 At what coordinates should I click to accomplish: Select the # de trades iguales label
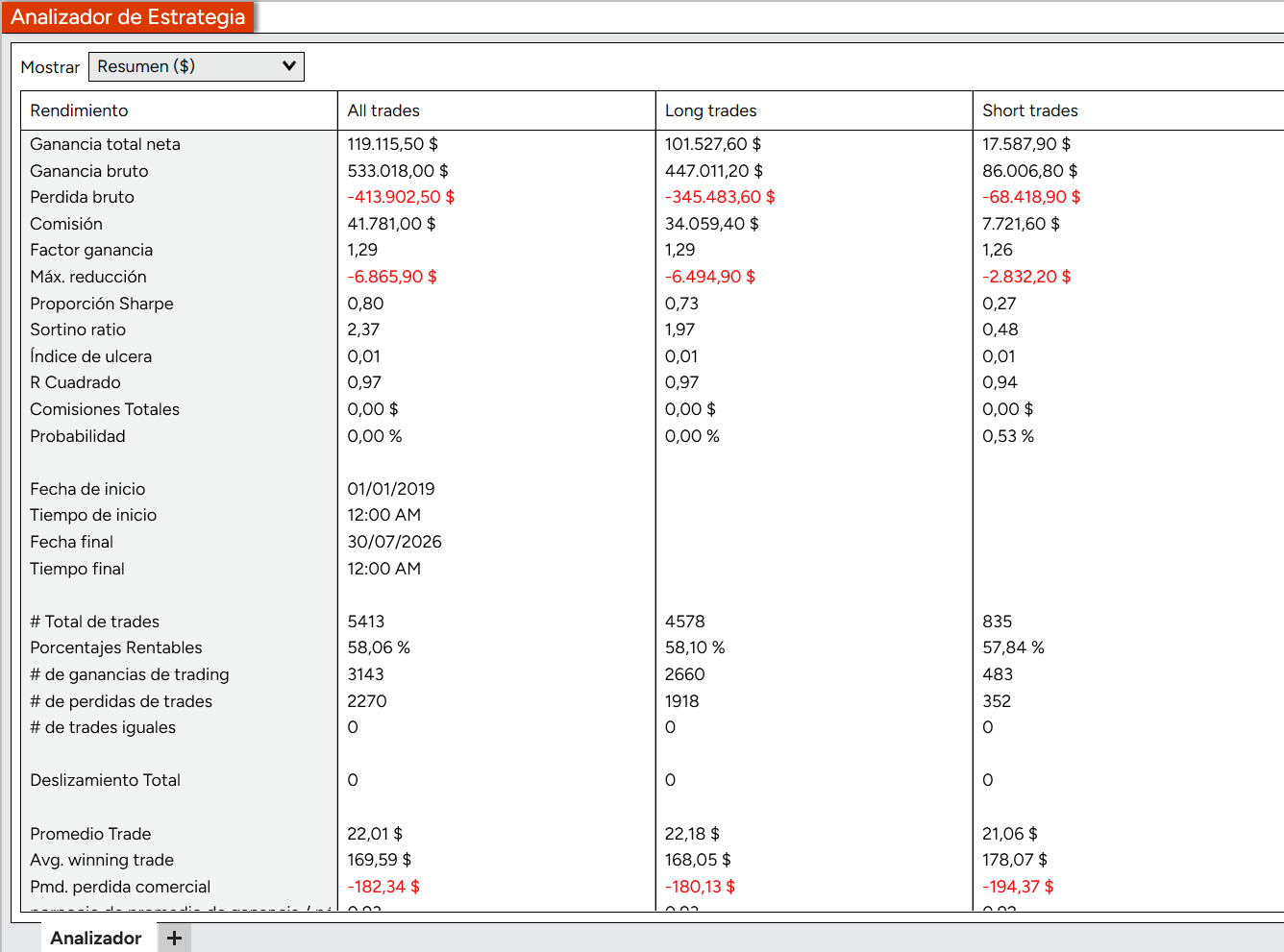tap(102, 727)
